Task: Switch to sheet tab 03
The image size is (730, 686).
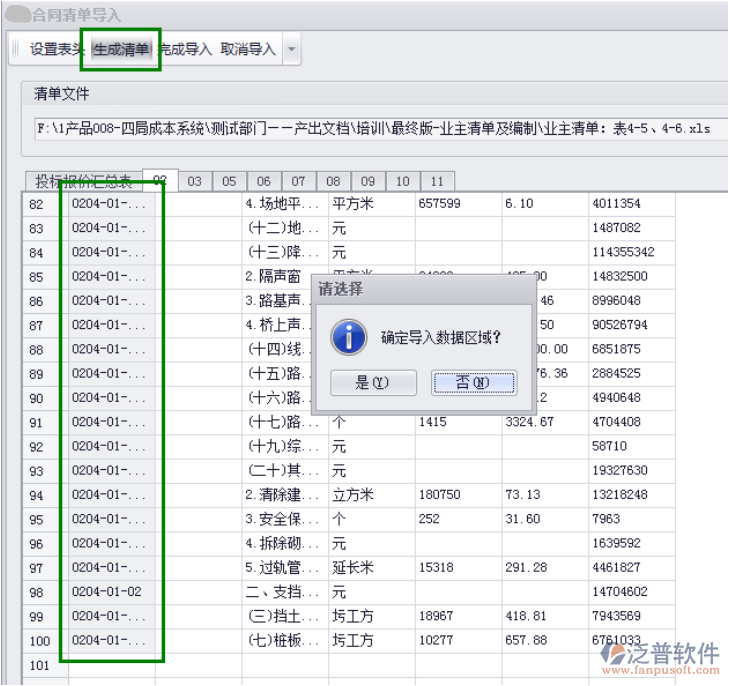Action: 195,181
